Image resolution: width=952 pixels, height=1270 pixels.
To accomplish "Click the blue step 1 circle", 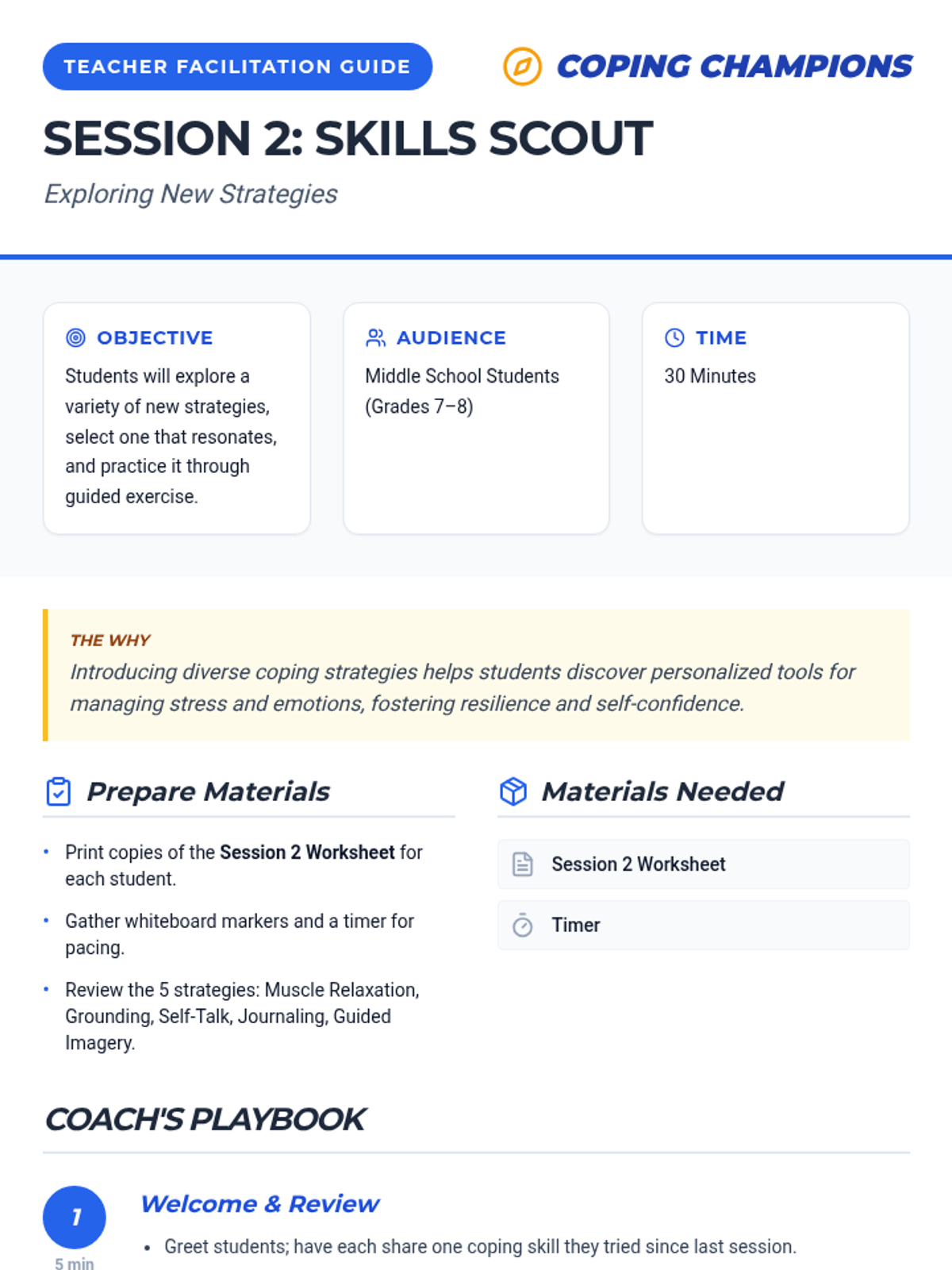I will coord(75,1217).
